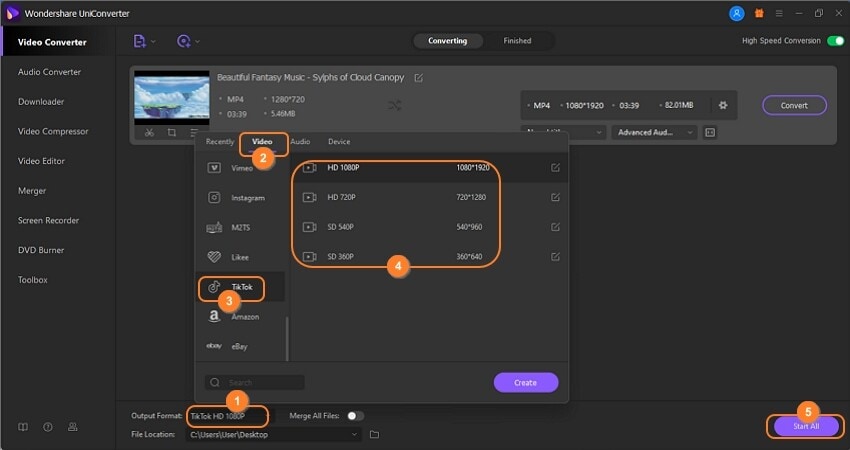The width and height of the screenshot is (850, 450).
Task: Open the File Location dropdown
Action: (274, 434)
